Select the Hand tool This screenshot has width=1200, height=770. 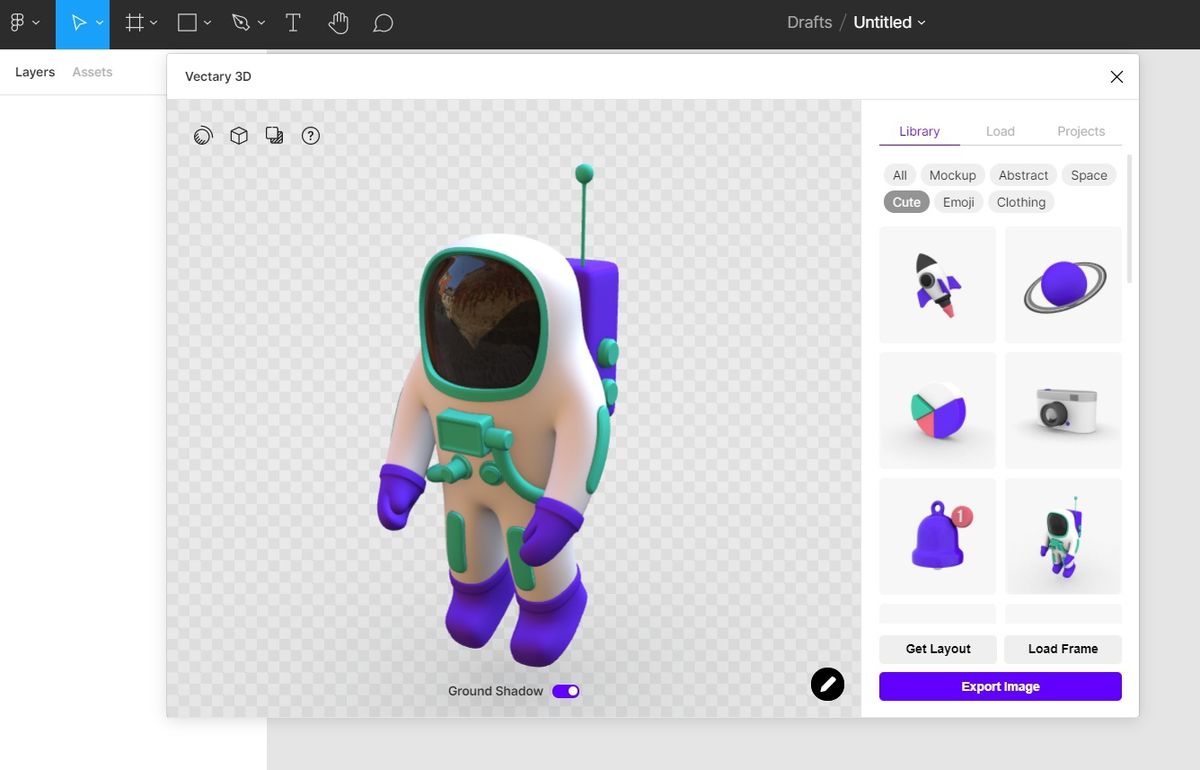click(338, 22)
